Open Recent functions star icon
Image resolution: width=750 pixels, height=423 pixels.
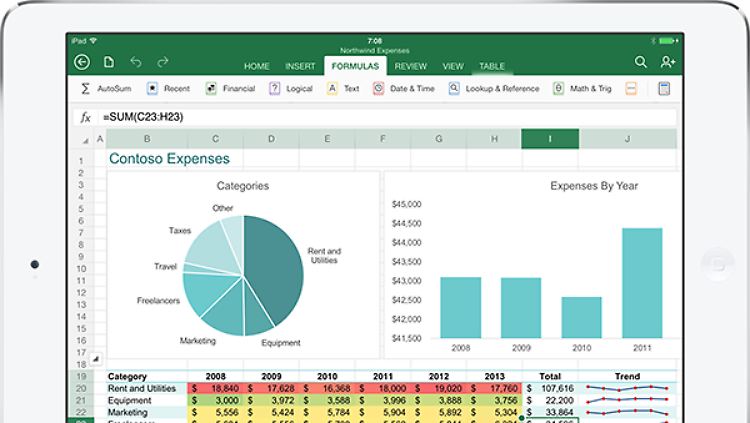[152, 89]
